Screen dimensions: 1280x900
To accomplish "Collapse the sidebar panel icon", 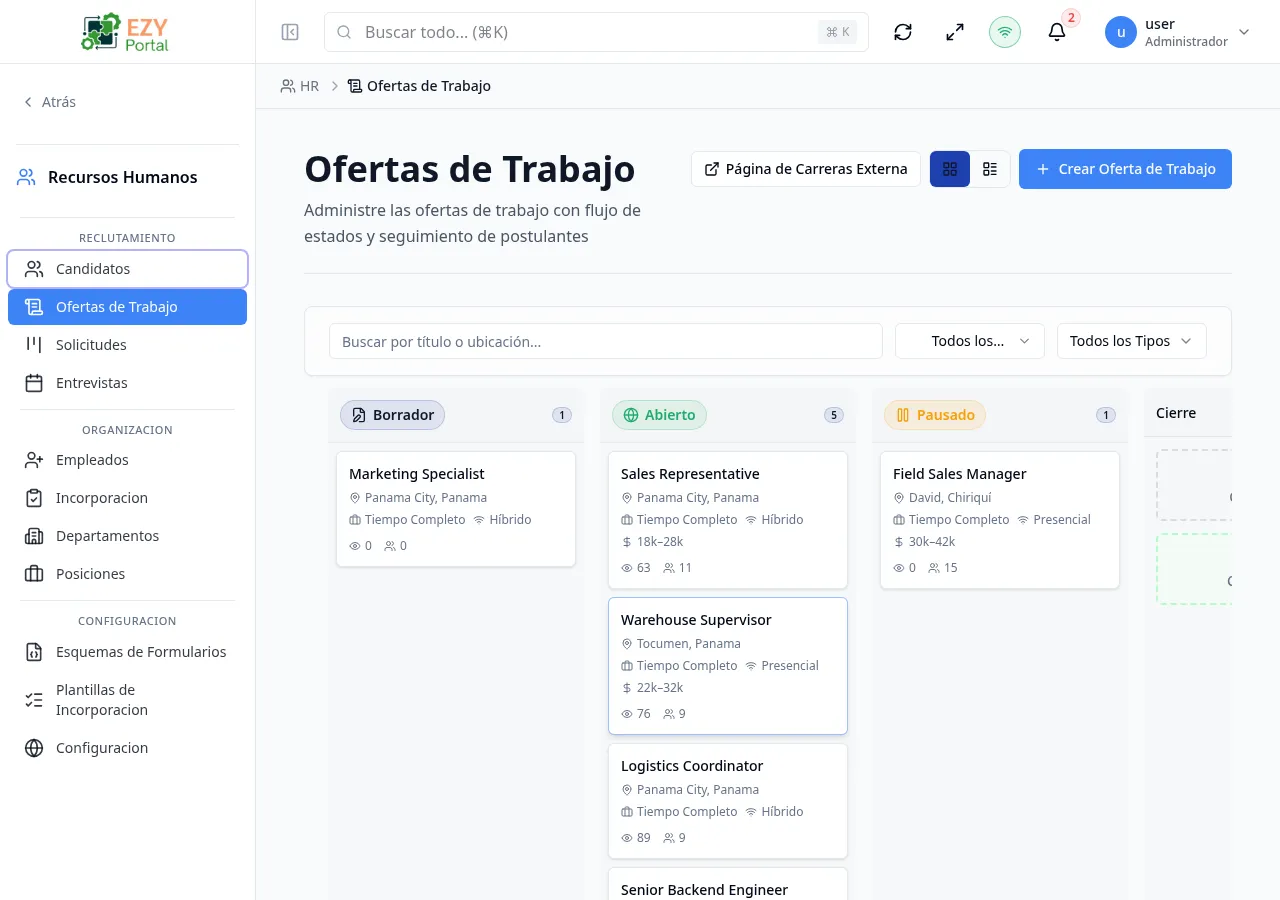I will (x=290, y=32).
